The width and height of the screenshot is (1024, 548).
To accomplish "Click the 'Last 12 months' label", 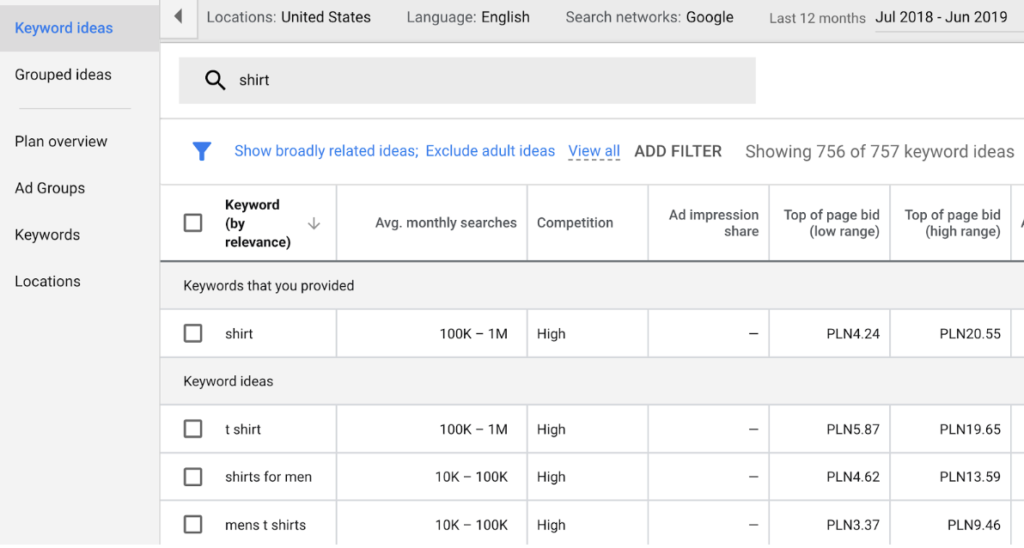I will click(x=817, y=18).
